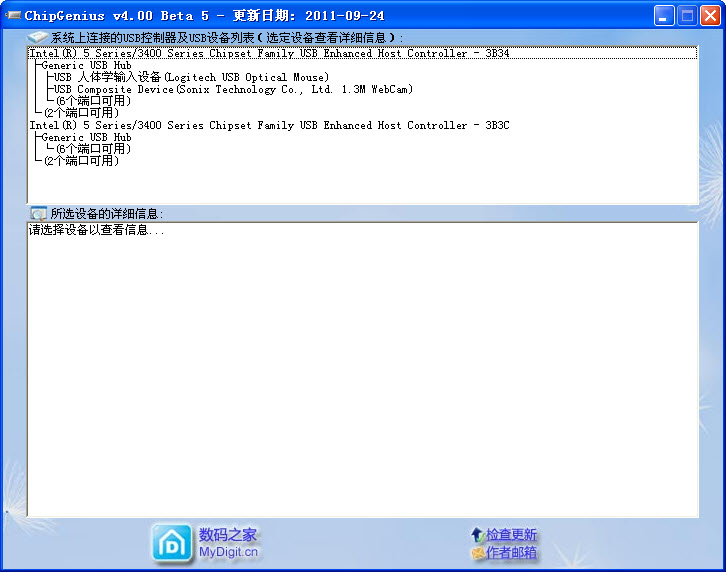
Task: Click the 检查更新 link
Action: coord(511,535)
